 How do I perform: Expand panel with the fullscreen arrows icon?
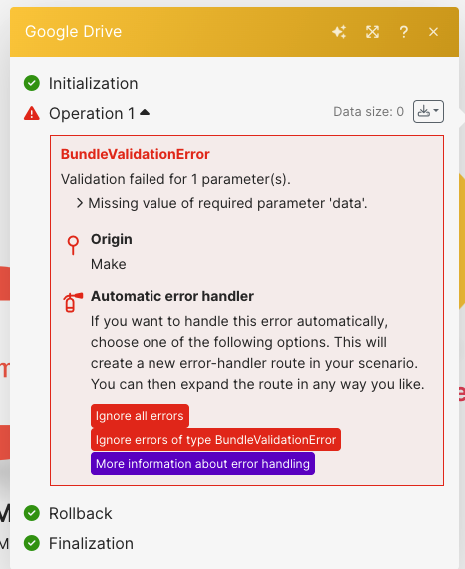372,32
